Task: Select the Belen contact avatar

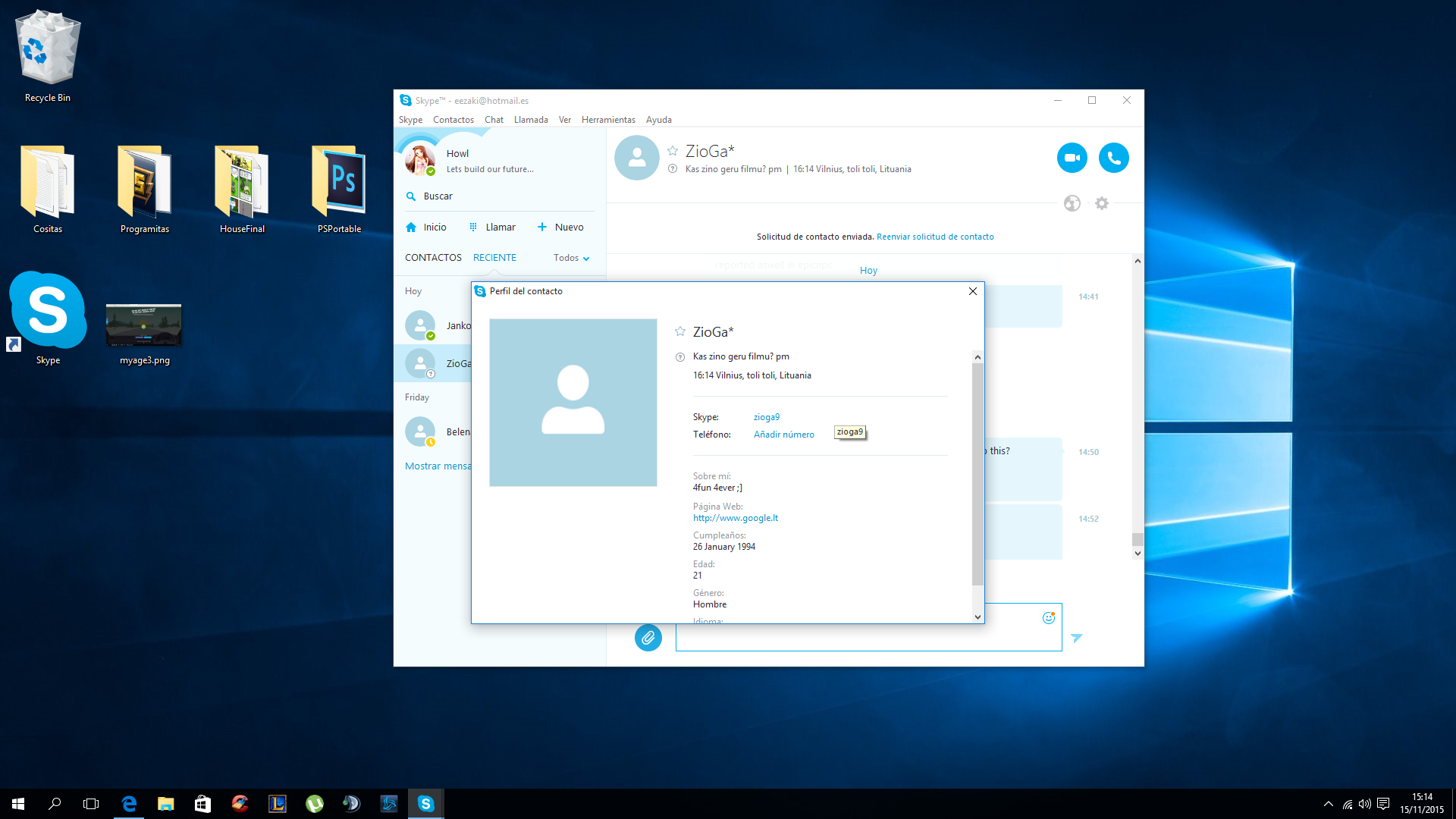Action: coord(420,432)
